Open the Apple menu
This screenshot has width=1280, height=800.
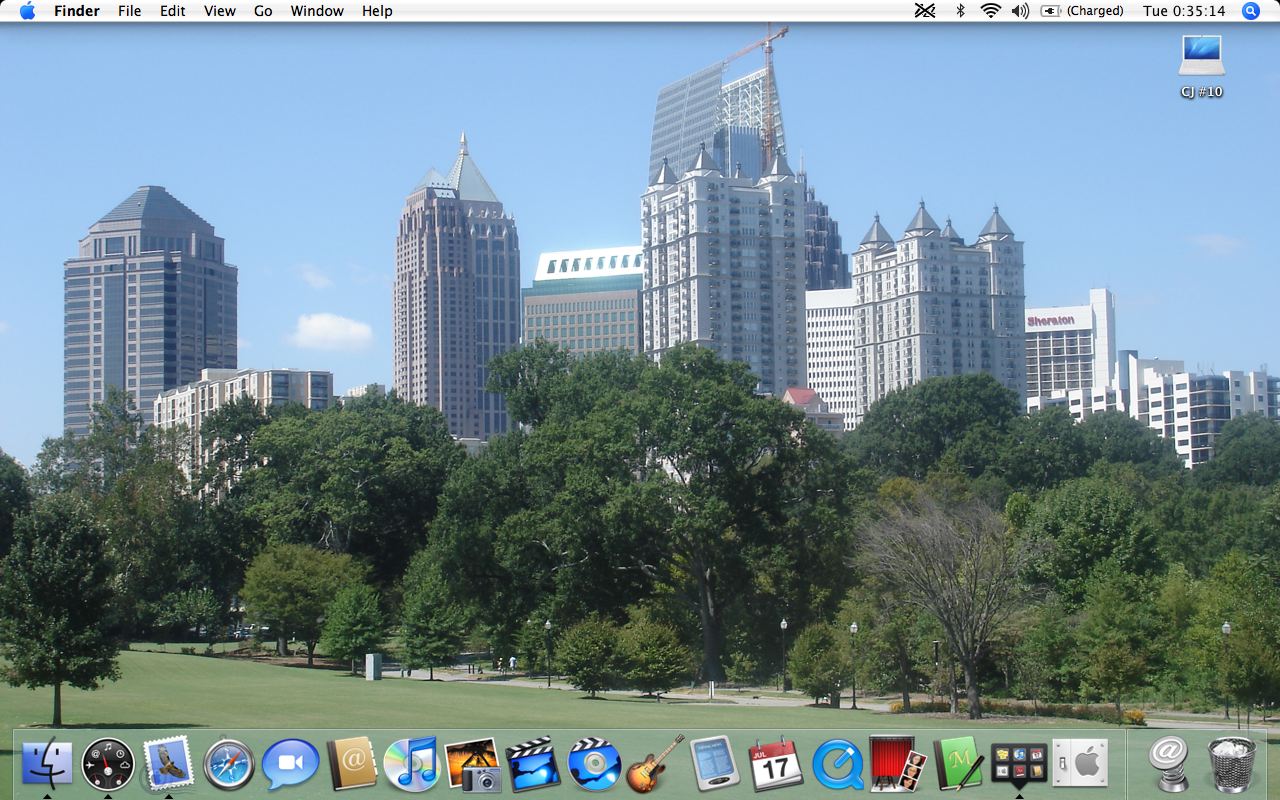[x=27, y=11]
